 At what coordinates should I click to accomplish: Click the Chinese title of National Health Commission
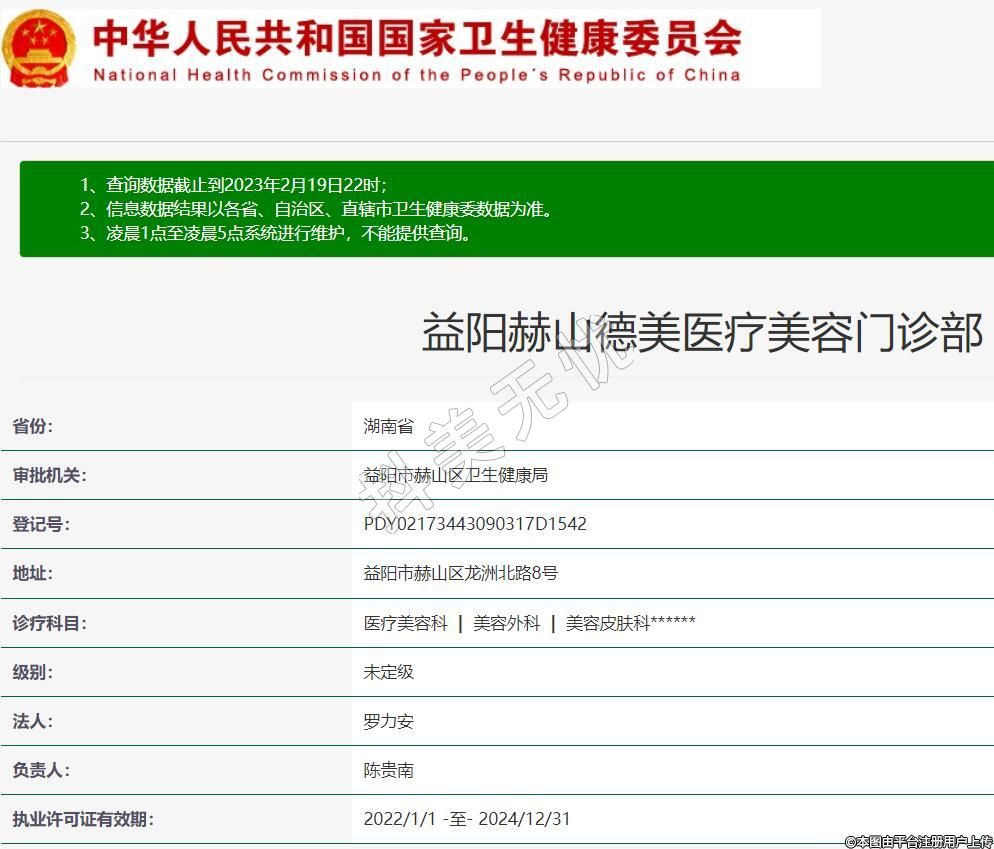pyautogui.click(x=417, y=38)
